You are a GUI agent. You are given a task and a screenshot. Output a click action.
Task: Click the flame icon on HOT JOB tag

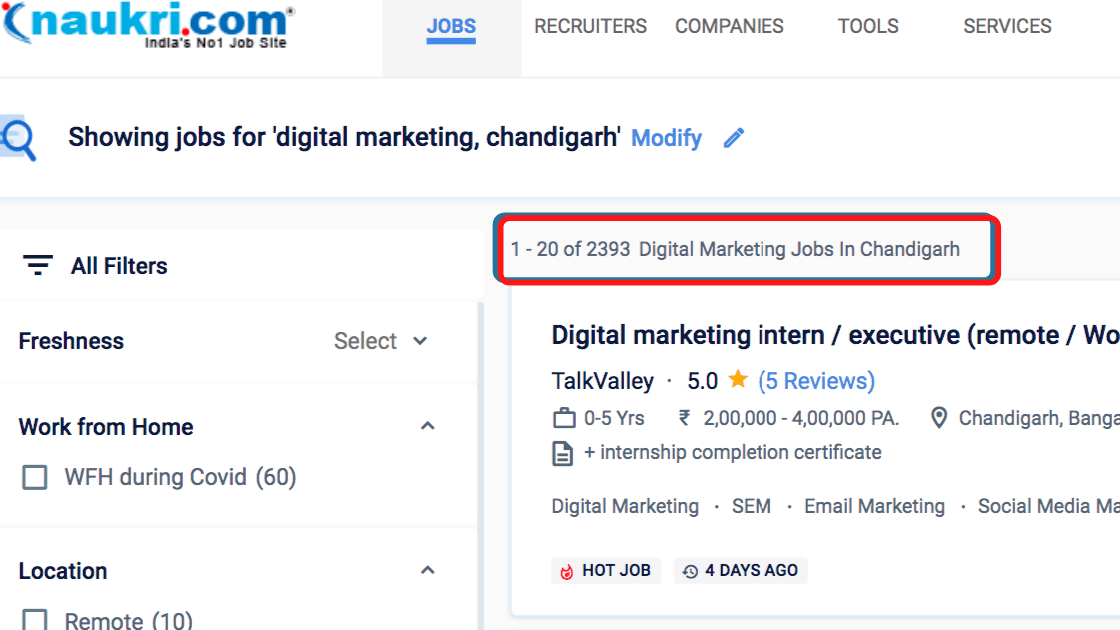pyautogui.click(x=567, y=570)
